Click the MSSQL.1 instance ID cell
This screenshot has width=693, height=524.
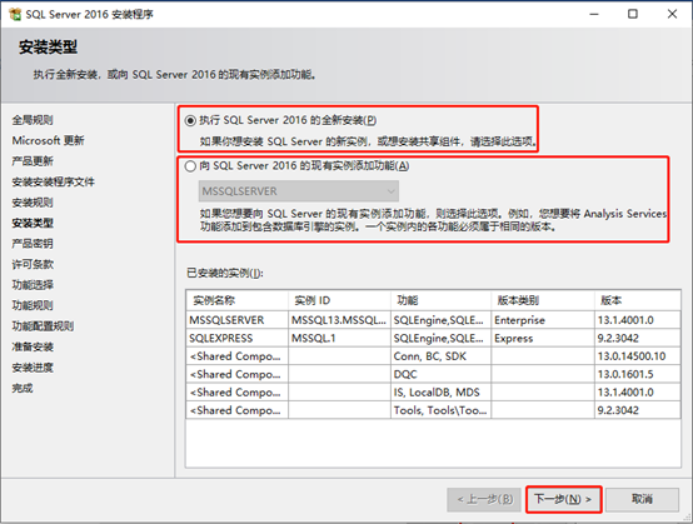click(339, 338)
